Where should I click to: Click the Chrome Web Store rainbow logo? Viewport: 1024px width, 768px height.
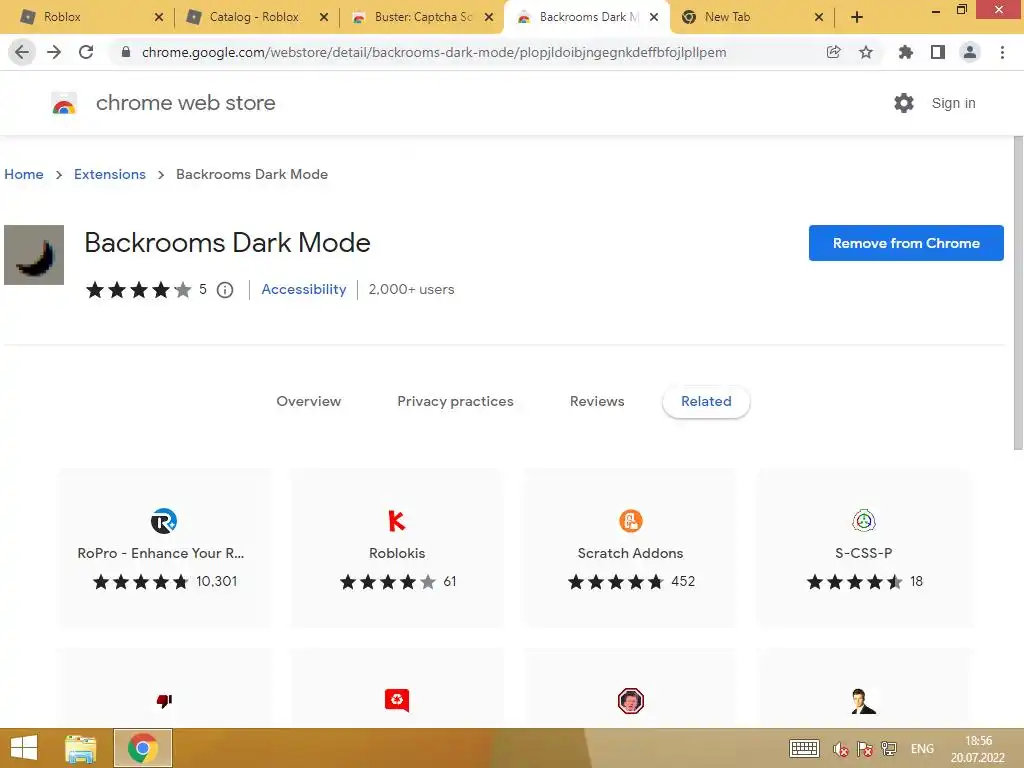click(64, 103)
